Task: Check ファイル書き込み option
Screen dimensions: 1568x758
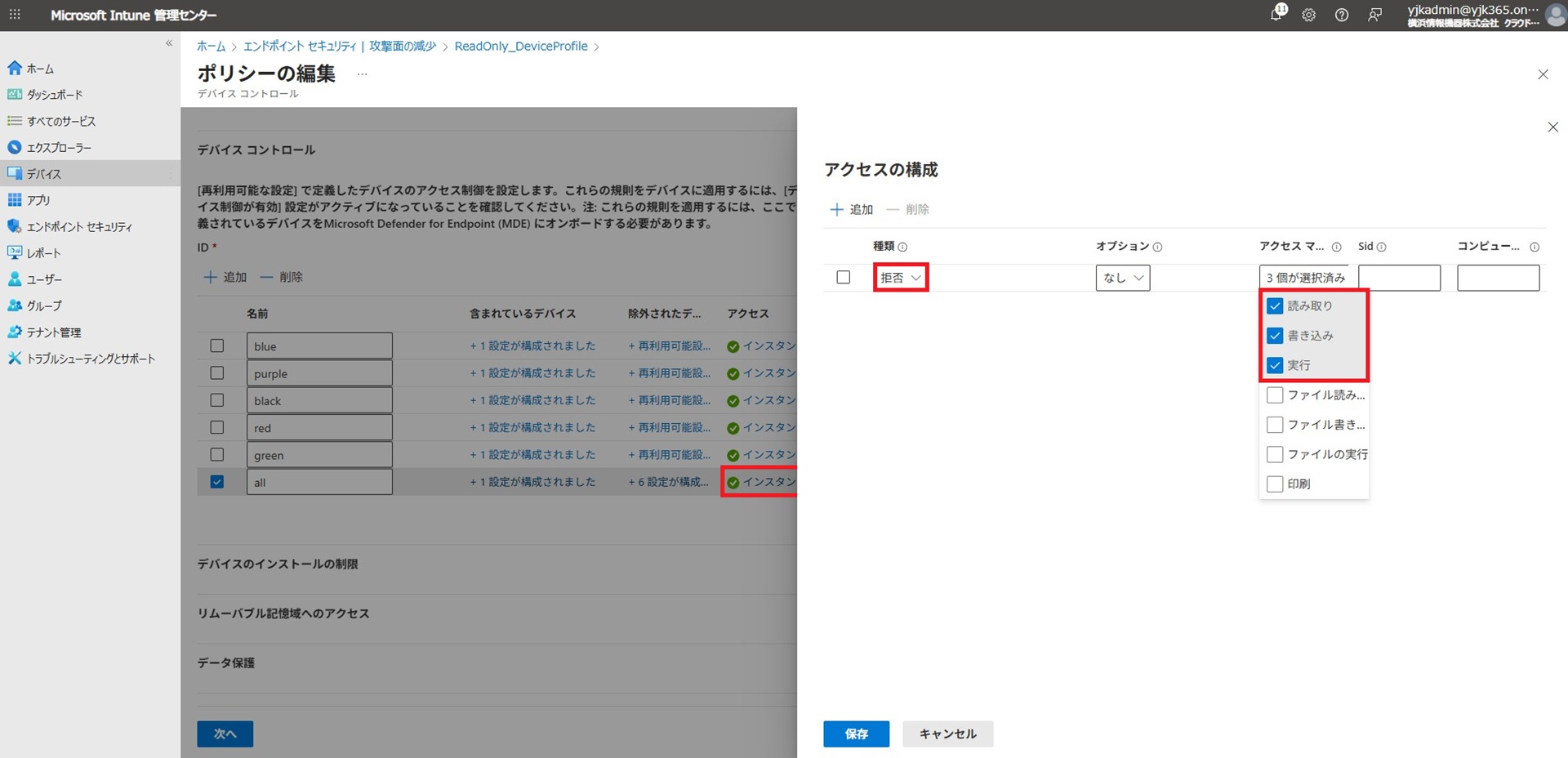Action: click(1275, 425)
